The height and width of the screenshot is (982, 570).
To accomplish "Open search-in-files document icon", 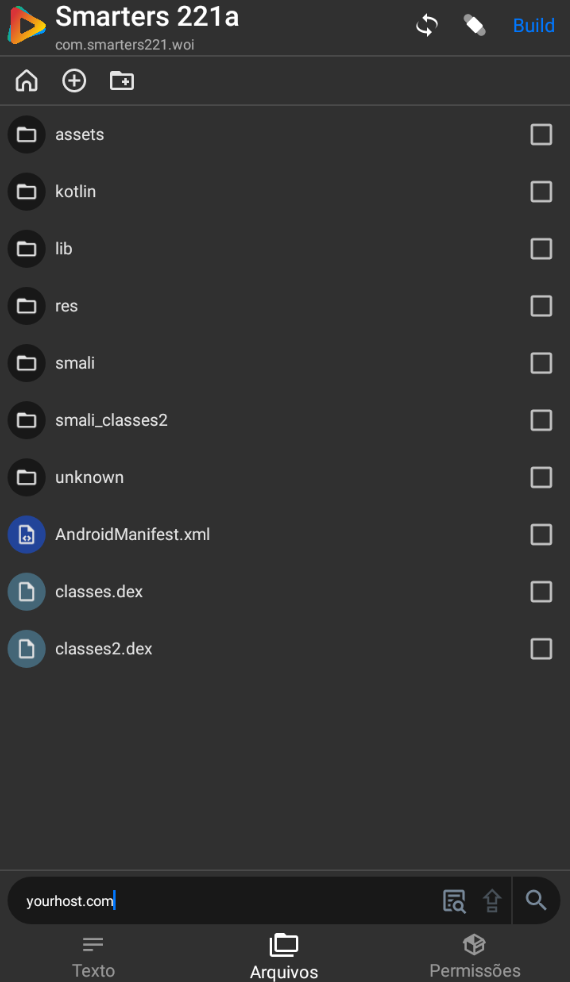I will (454, 901).
